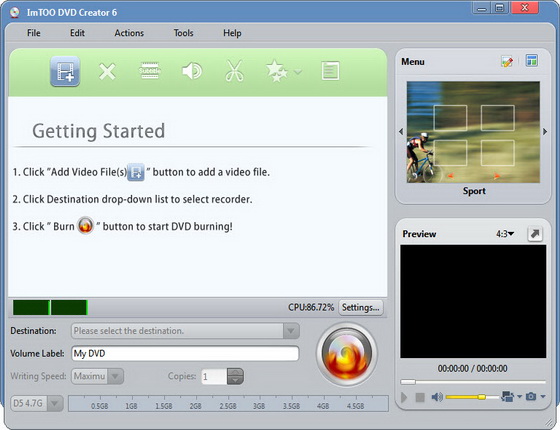Click the stars Effects toolbar icon

[277, 71]
